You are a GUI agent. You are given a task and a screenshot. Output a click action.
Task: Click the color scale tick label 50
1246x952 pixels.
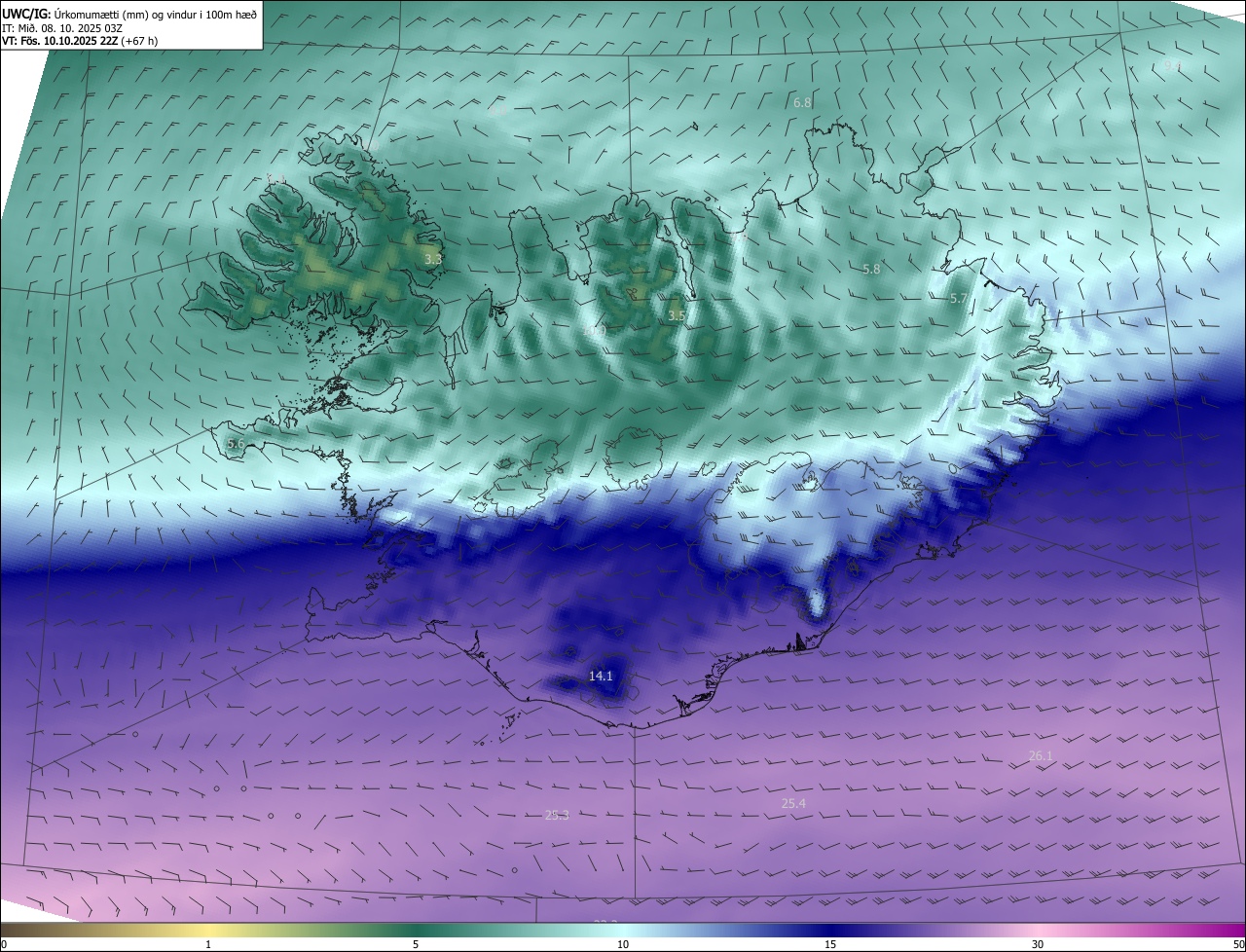(1238, 944)
